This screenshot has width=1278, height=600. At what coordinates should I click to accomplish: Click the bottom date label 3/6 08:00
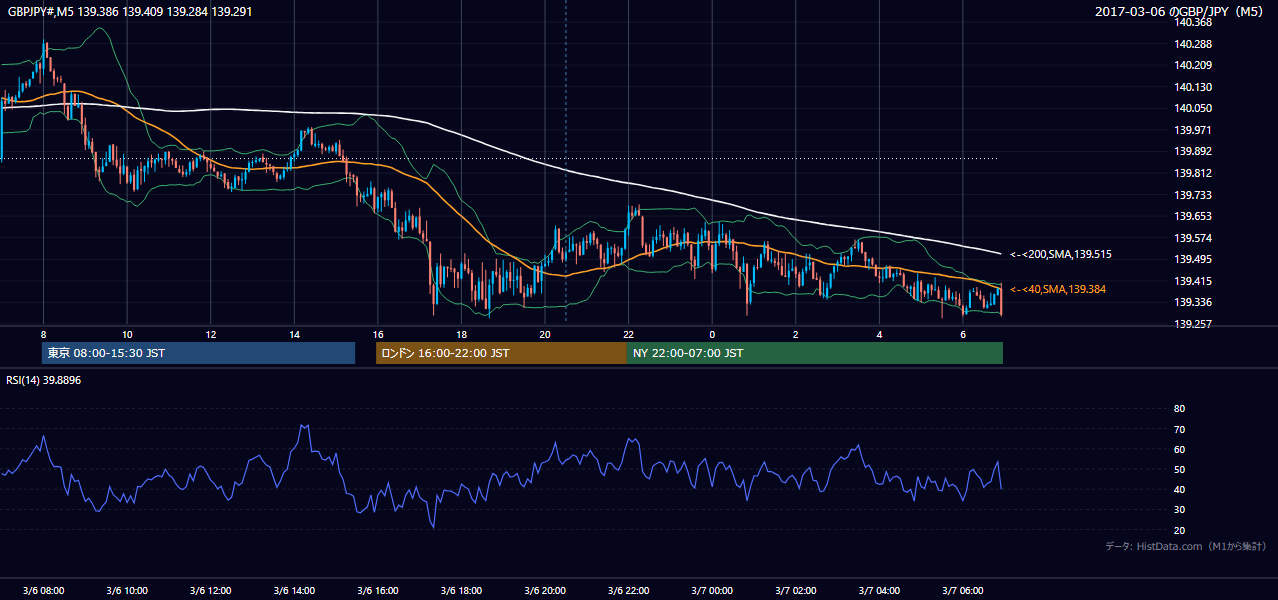click(43, 590)
